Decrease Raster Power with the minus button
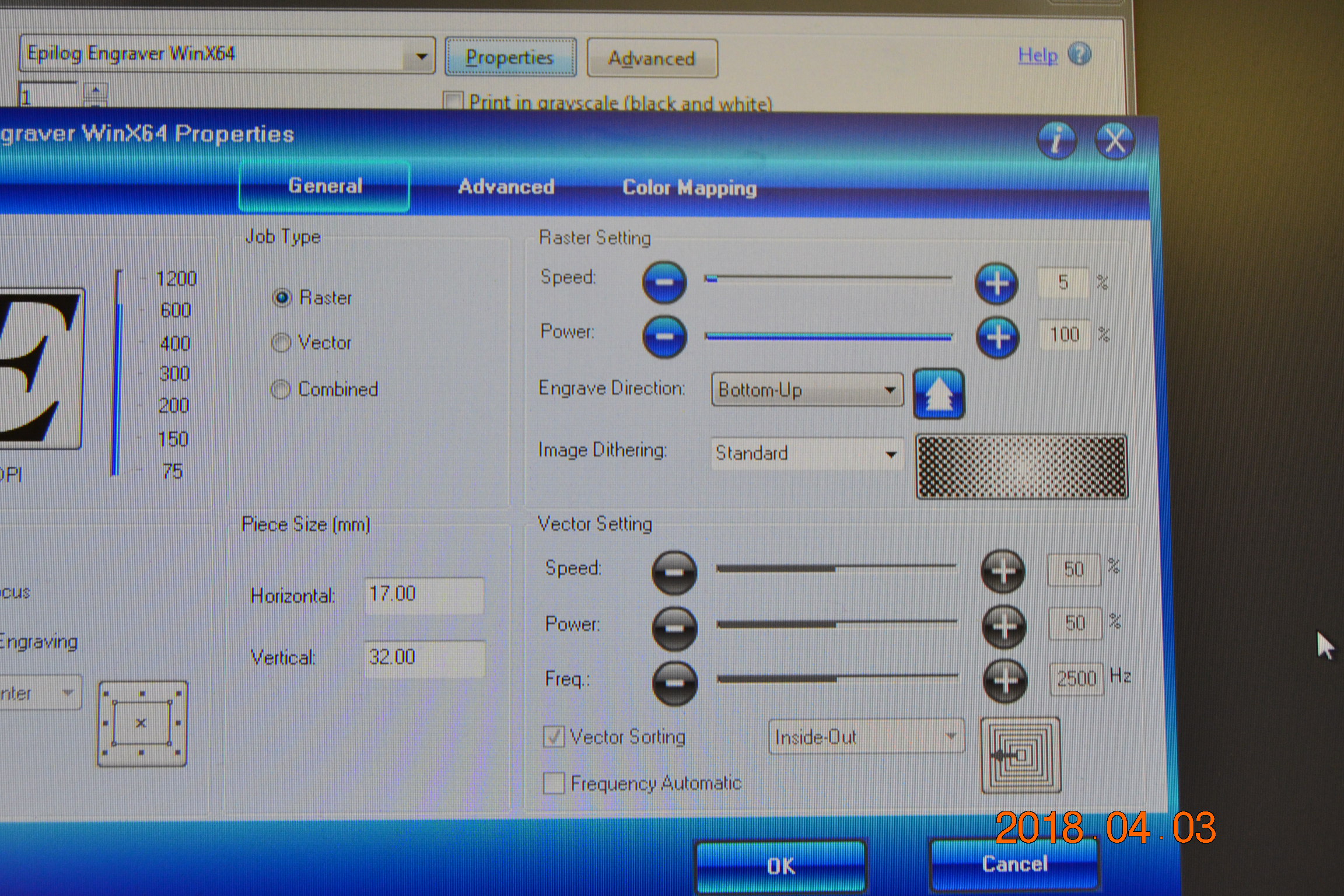 [x=664, y=337]
